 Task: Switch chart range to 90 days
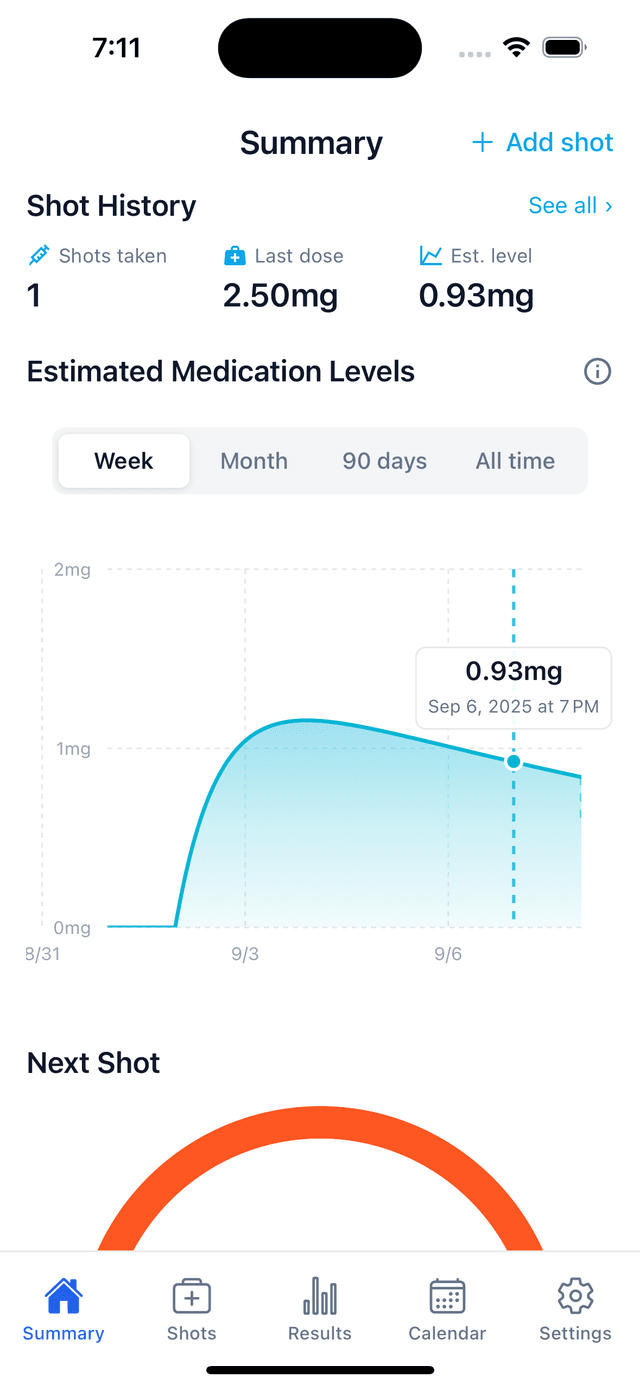coord(385,461)
